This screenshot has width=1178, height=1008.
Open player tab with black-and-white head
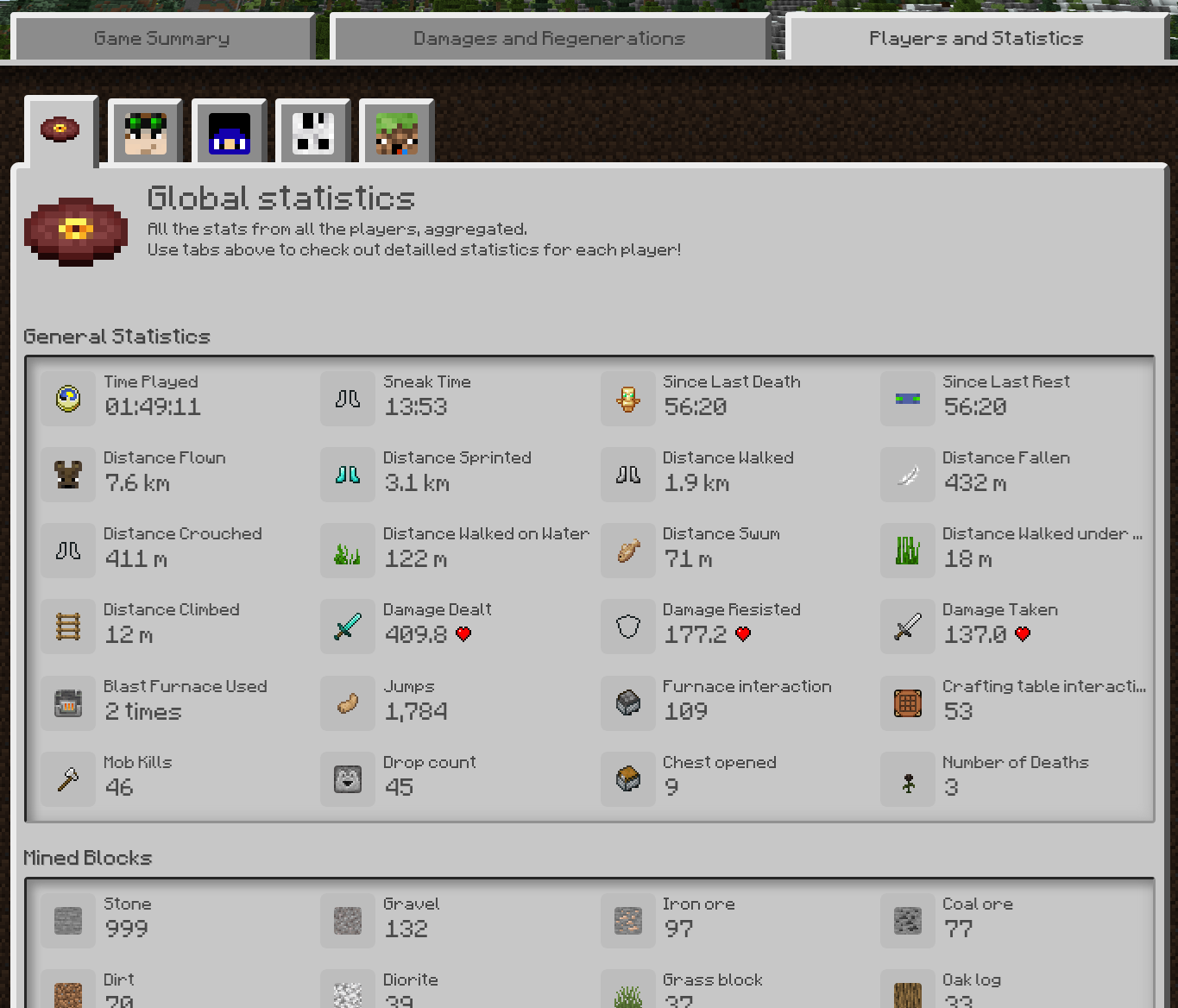coord(313,132)
